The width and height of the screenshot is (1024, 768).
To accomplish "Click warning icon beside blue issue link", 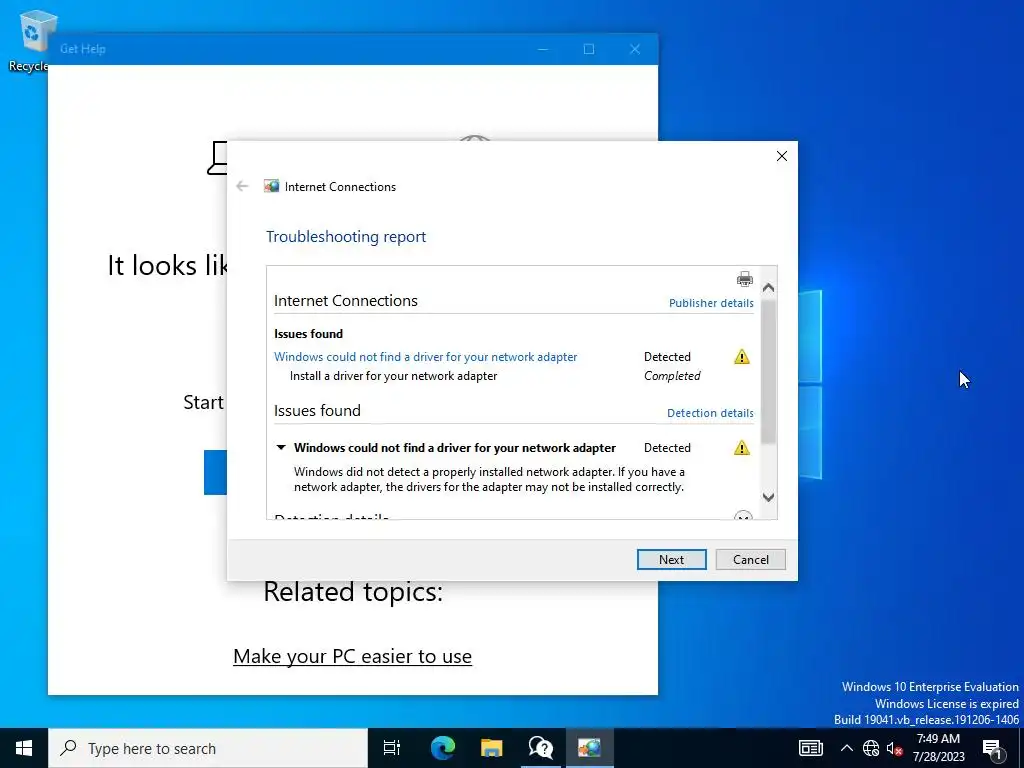I will [742, 357].
